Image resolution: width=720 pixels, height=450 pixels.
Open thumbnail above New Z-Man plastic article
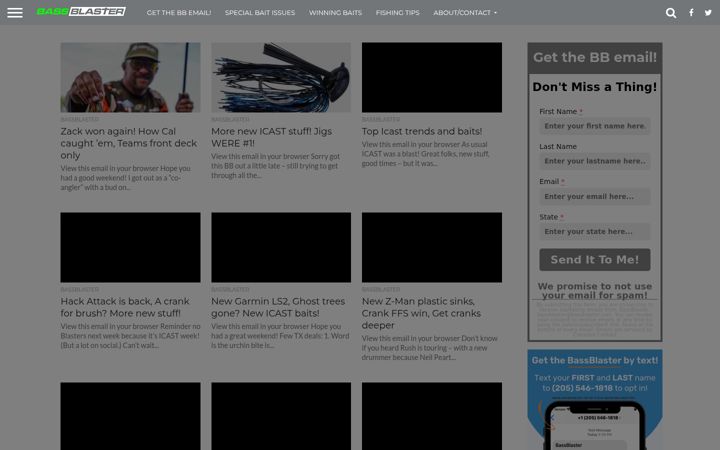(432, 247)
